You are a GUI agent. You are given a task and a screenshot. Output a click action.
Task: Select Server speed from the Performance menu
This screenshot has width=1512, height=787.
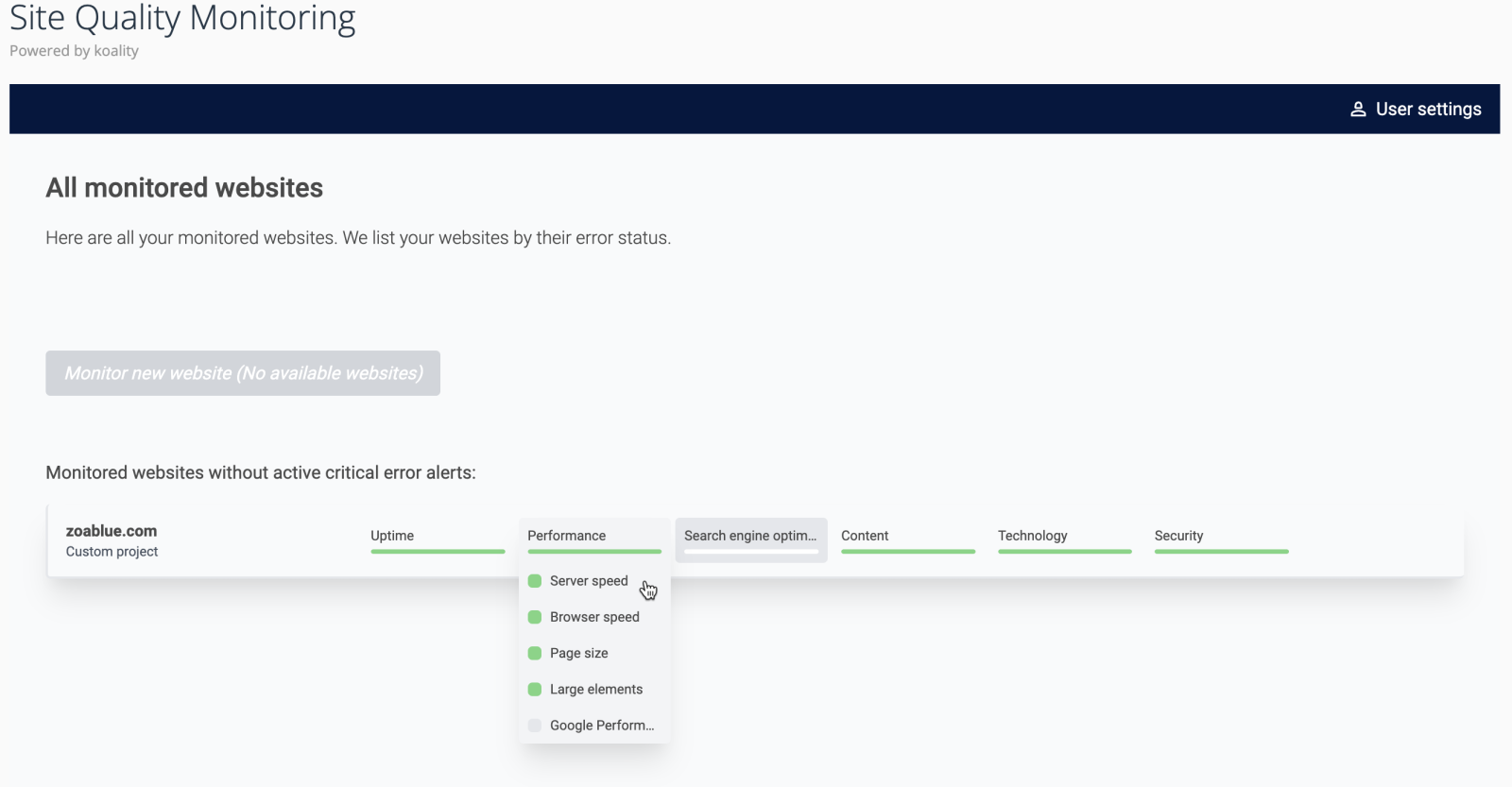coord(589,581)
